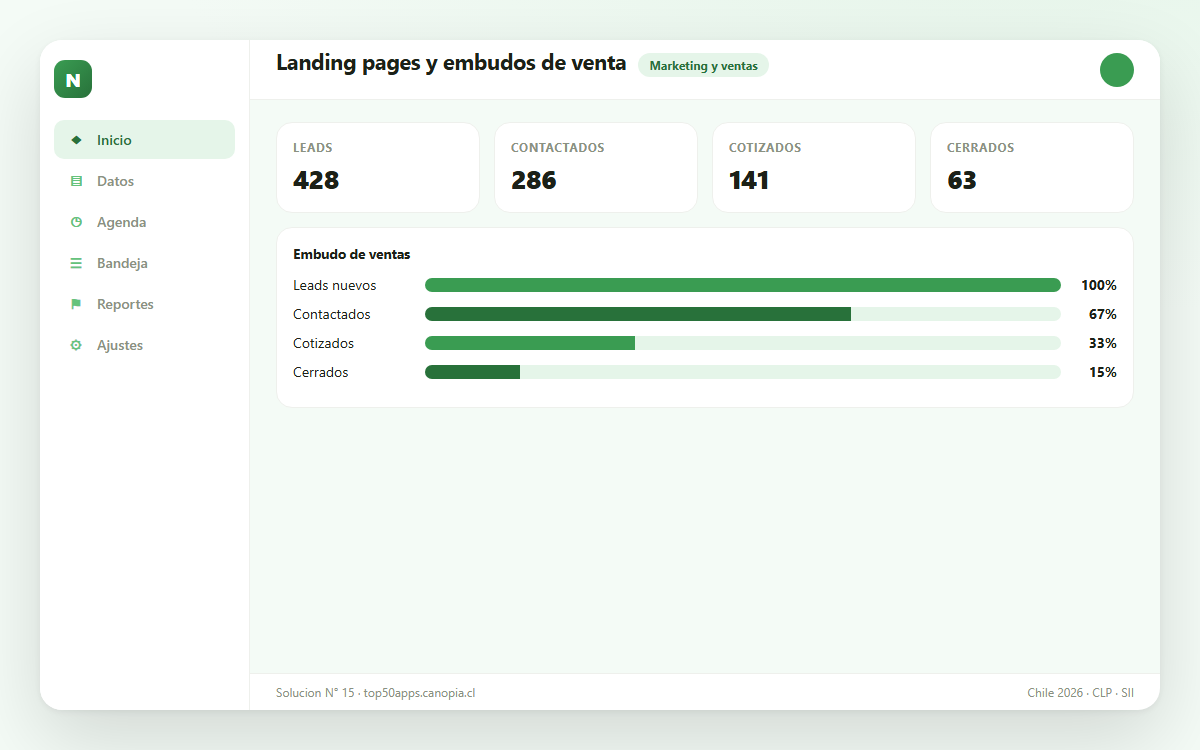Click the diamond icon beside Inicio
The width and height of the screenshot is (1200, 750).
pos(76,140)
